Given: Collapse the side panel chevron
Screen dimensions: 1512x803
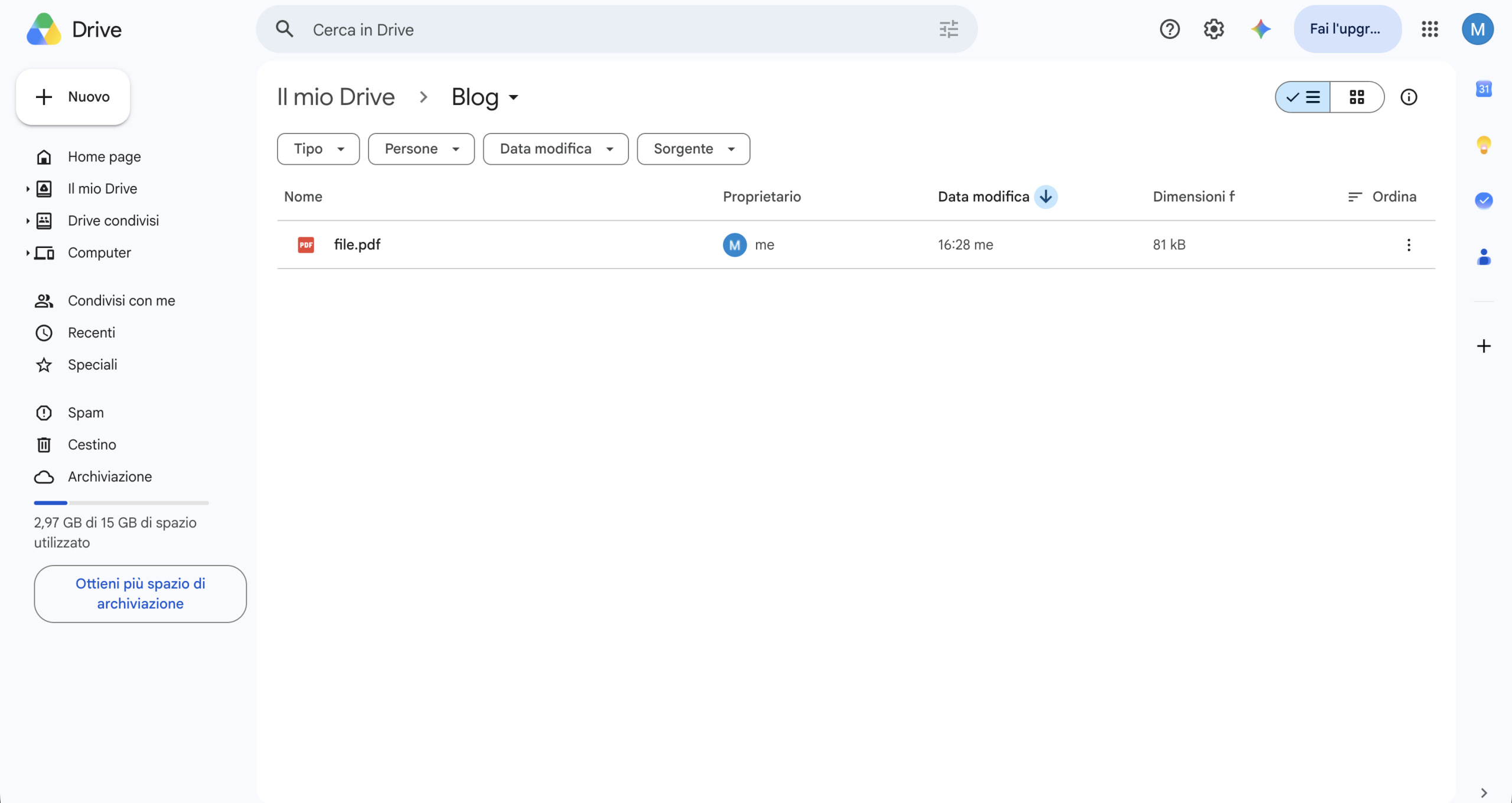Looking at the screenshot, I should [1484, 792].
